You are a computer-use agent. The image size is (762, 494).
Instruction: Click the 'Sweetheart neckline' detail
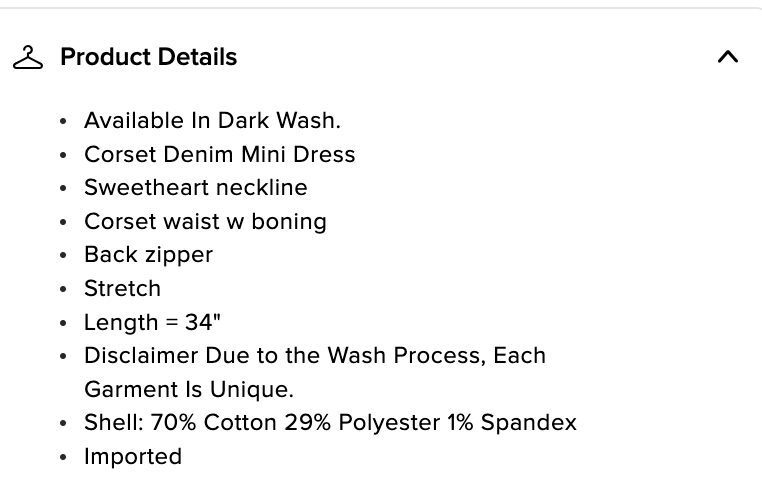[195, 188]
